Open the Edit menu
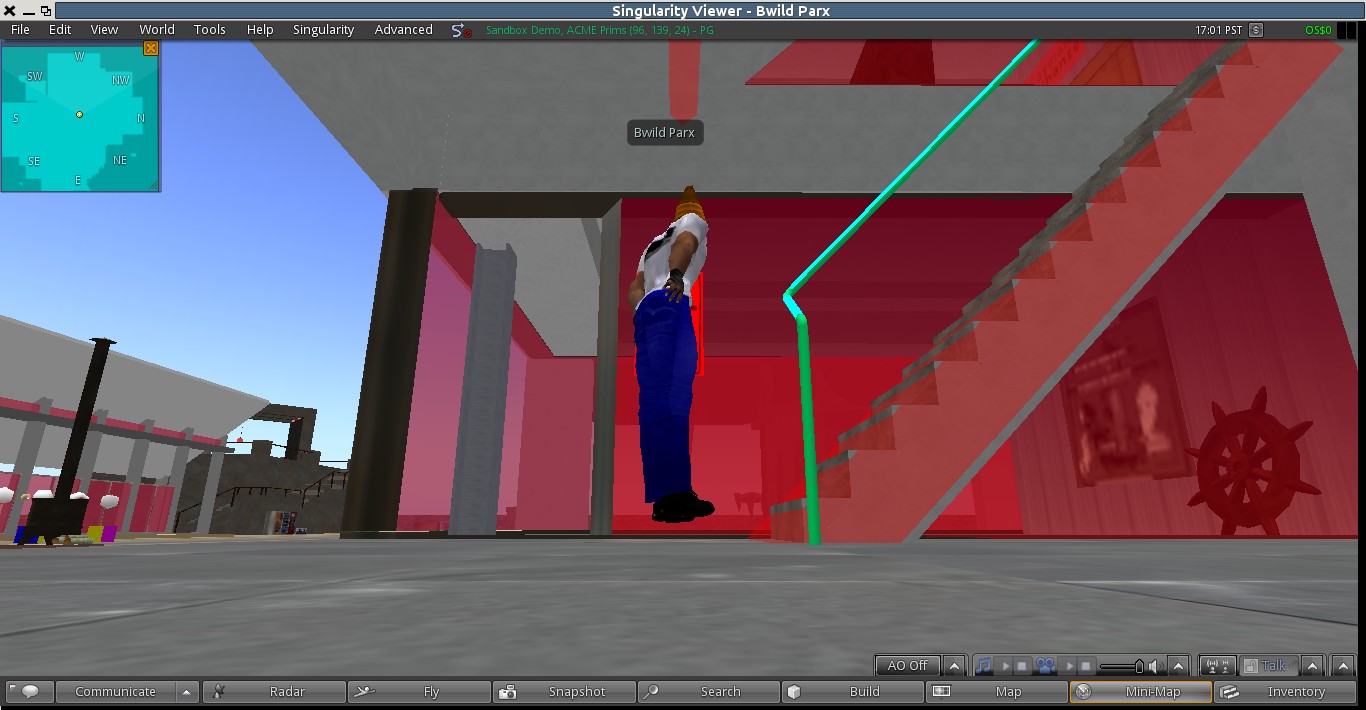This screenshot has width=1366, height=710. tap(60, 29)
